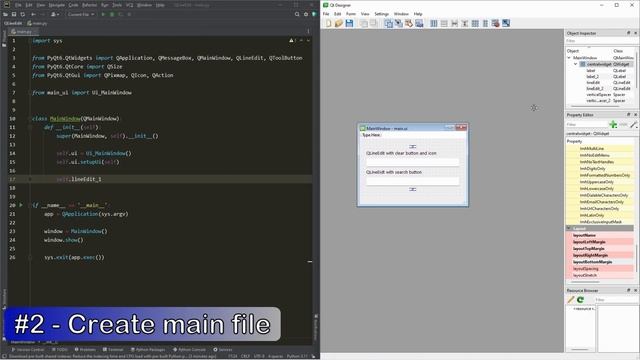Click green plus add dynamic property icon
The height and width of the screenshot is (360, 640).
click(613, 124)
